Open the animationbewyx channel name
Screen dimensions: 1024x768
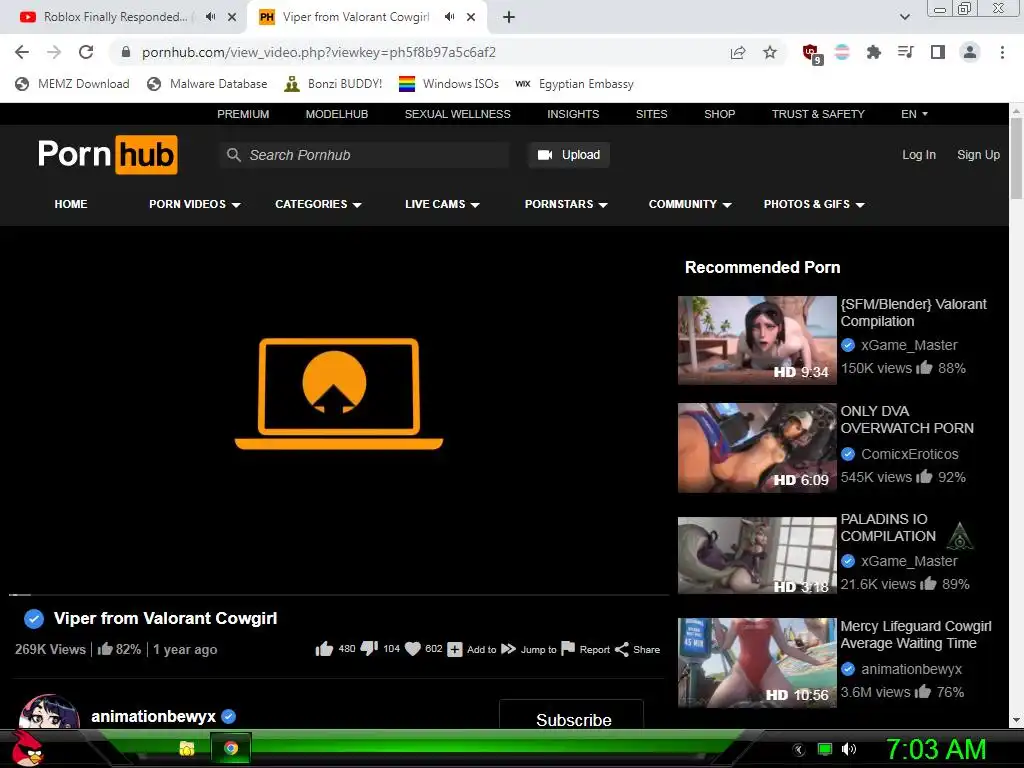[153, 716]
